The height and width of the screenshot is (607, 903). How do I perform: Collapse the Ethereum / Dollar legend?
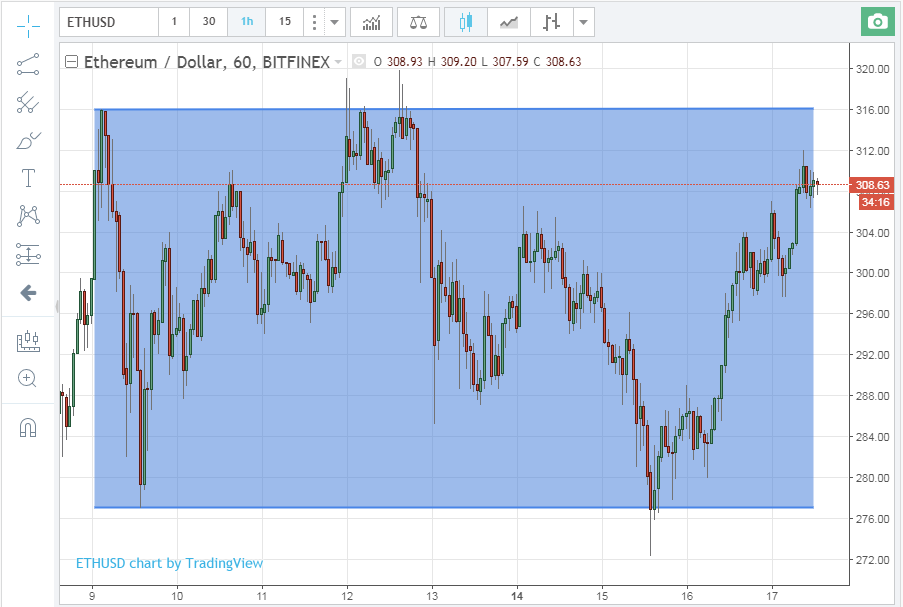(x=71, y=62)
